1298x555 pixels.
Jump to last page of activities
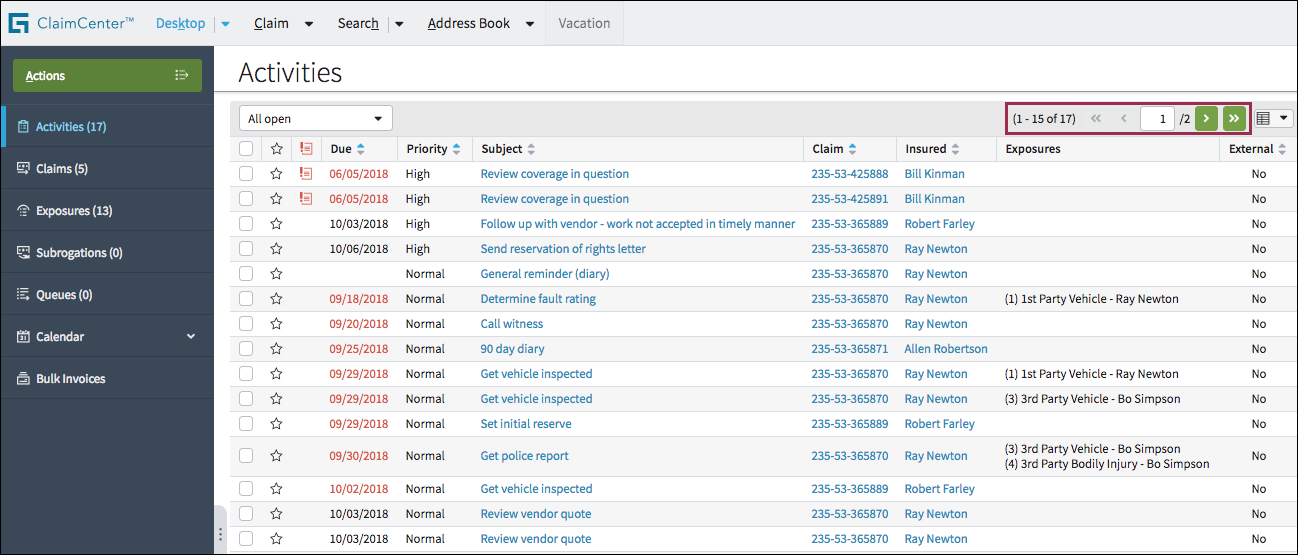1234,119
